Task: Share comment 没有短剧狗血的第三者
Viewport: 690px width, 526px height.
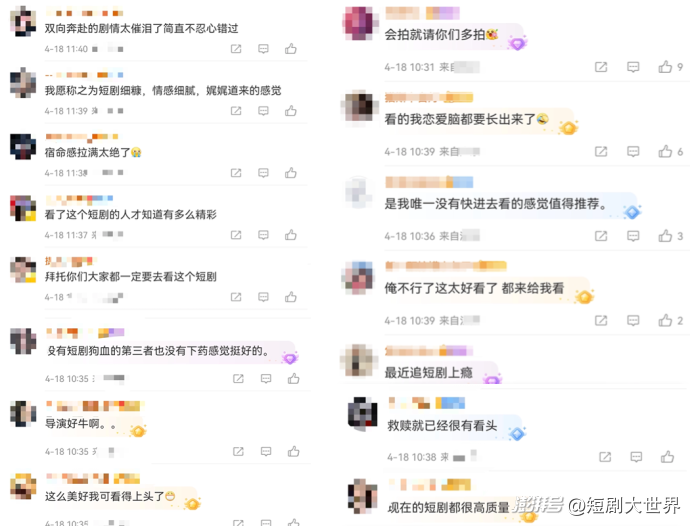Action: 238,379
